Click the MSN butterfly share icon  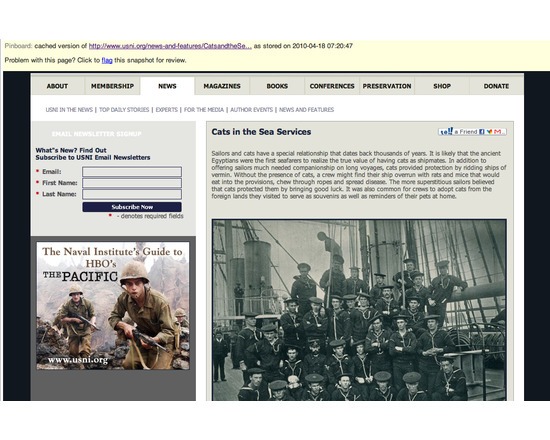click(x=489, y=132)
